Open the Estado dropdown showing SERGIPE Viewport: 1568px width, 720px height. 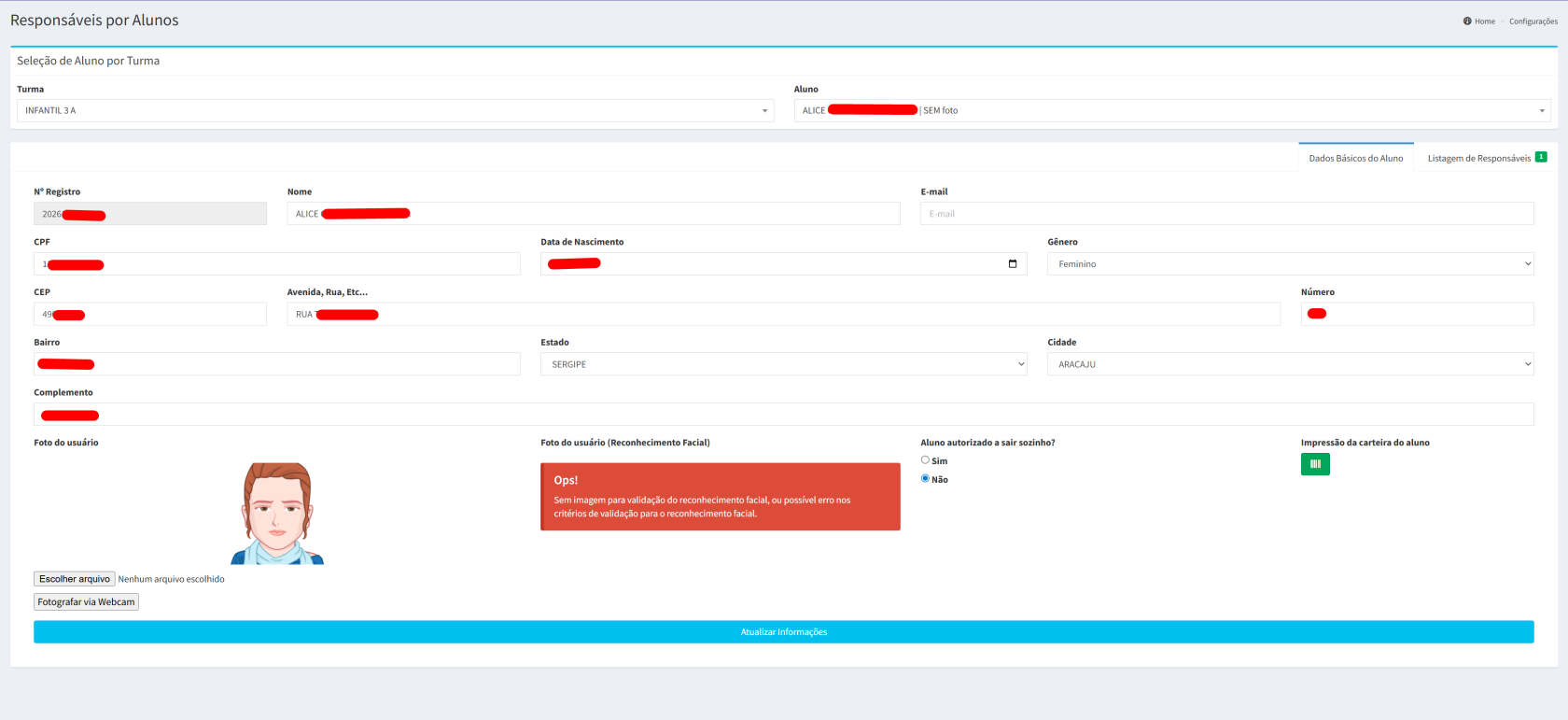point(784,364)
